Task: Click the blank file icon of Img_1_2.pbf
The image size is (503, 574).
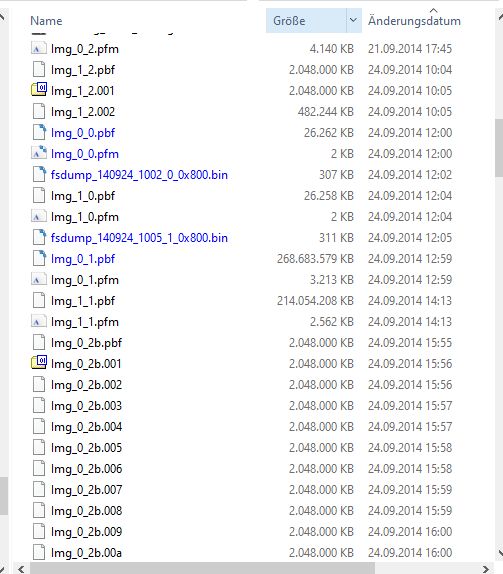Action: pos(39,70)
